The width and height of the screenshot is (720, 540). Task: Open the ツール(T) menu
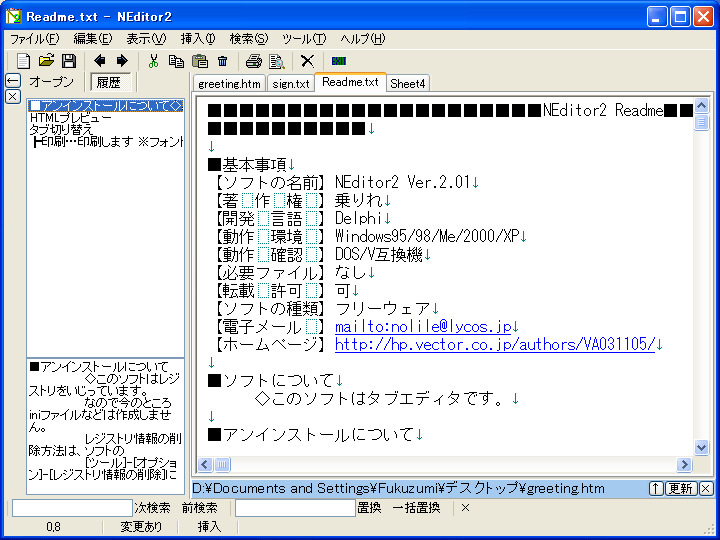point(304,39)
